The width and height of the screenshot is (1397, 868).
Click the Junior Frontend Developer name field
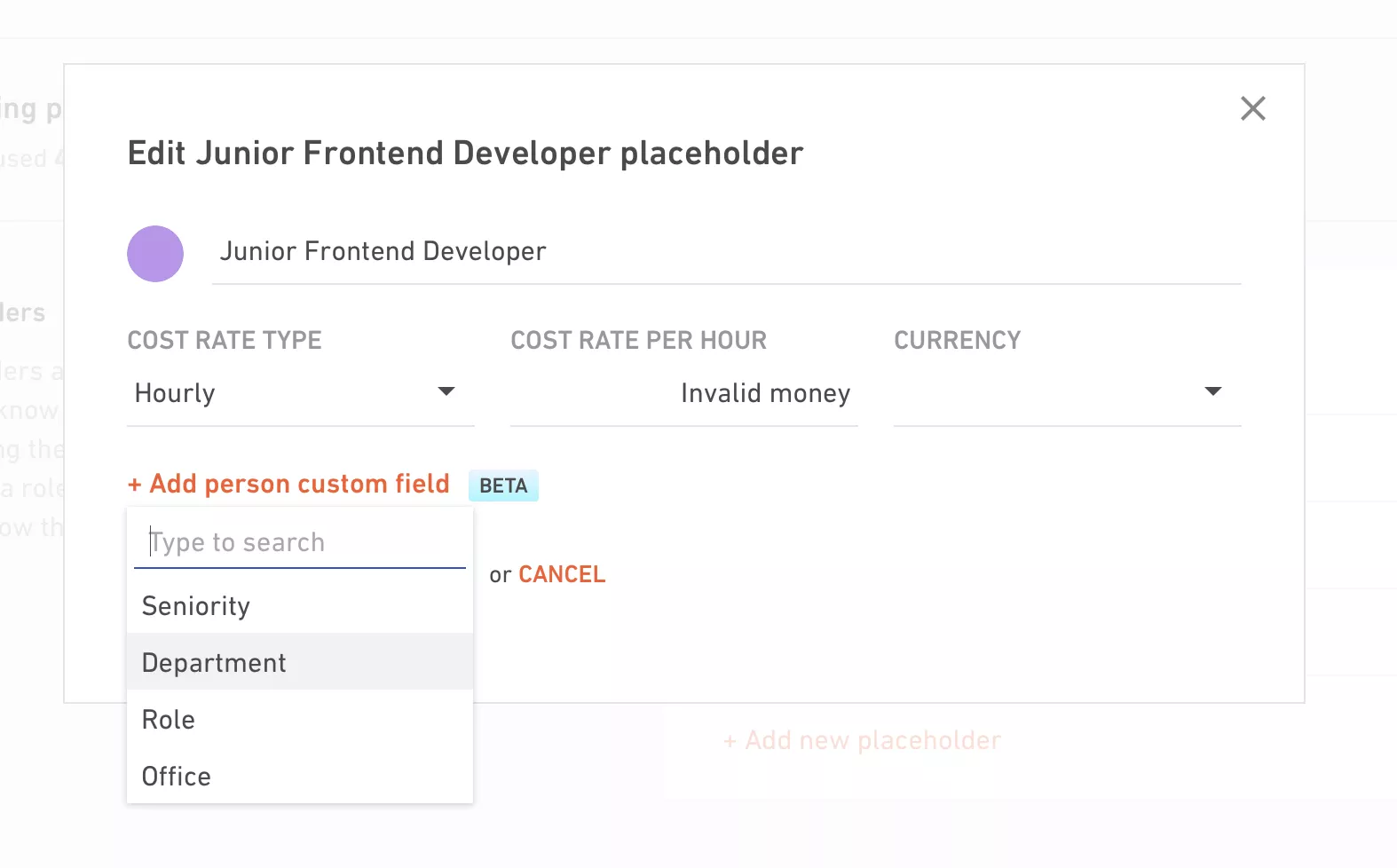[x=726, y=252]
